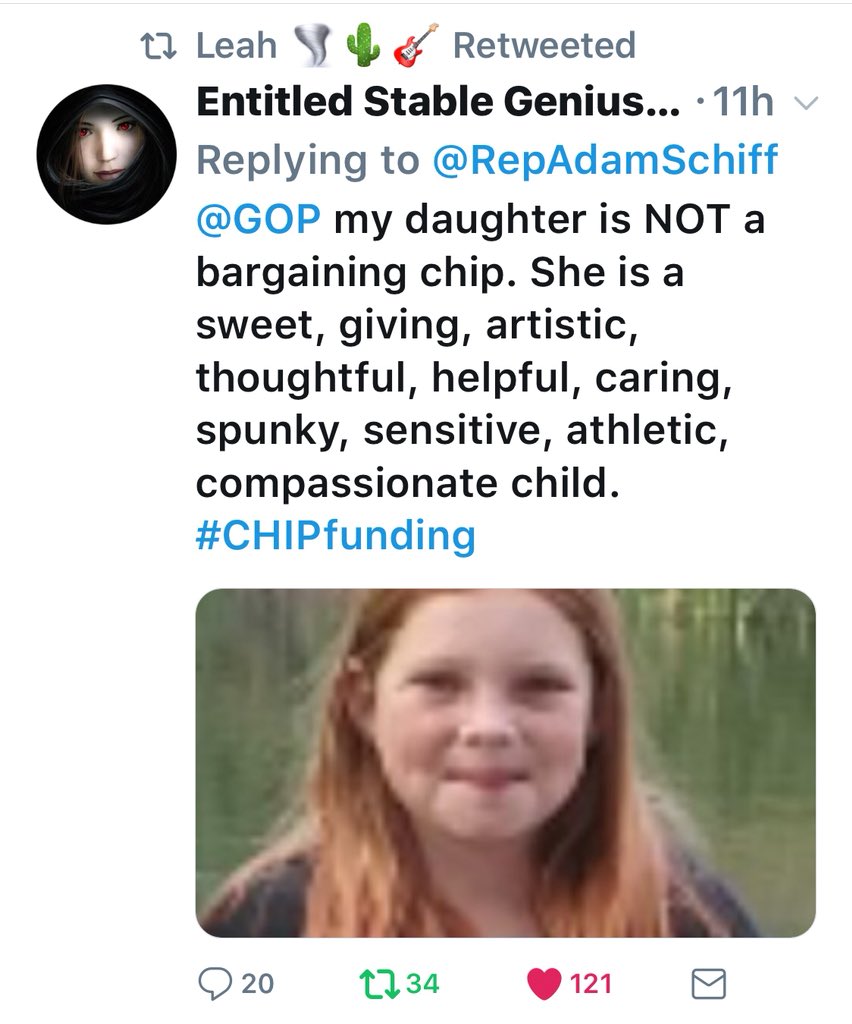
Task: Open the hooded avatar profile picture
Action: point(106,154)
